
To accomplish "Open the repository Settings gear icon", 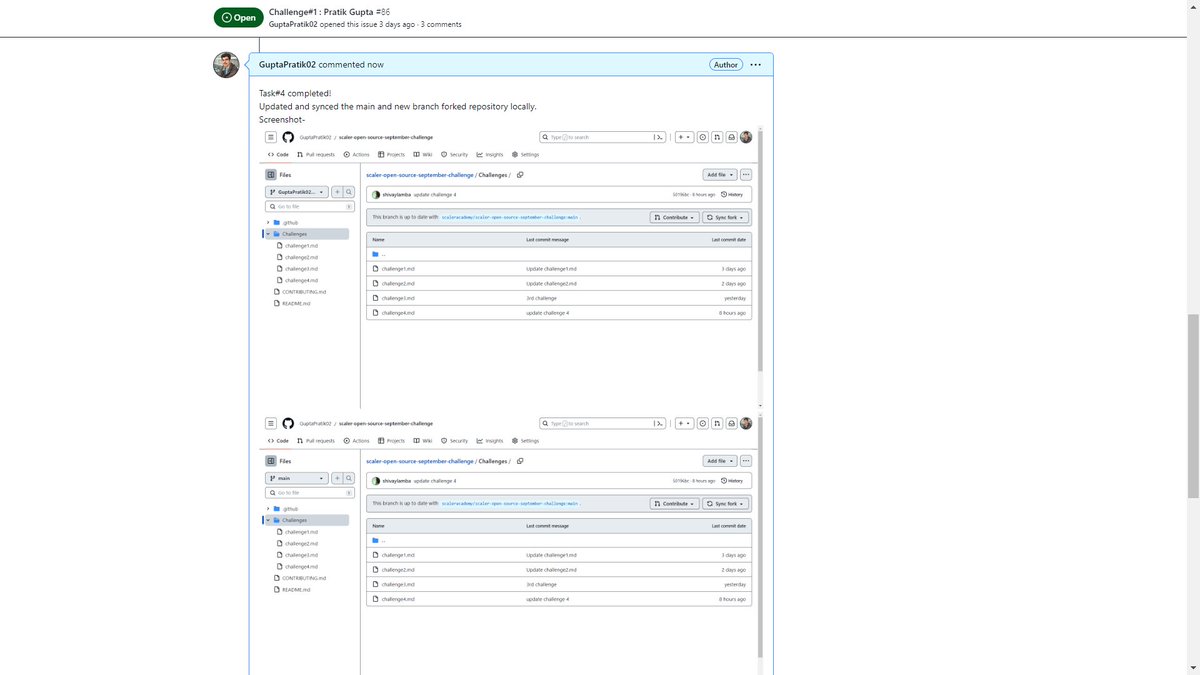I will (x=515, y=154).
